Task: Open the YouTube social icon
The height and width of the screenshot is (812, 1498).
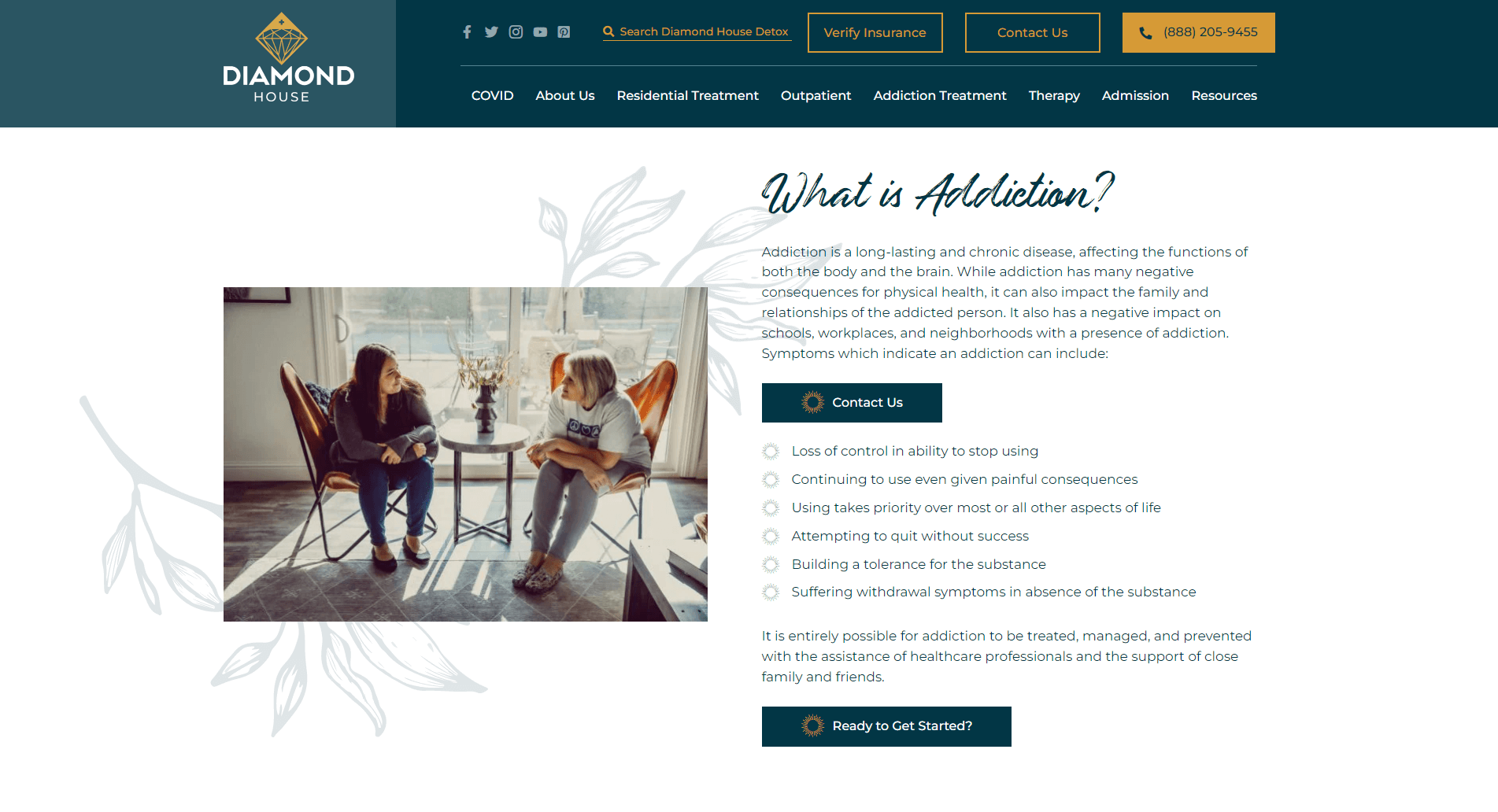Action: [x=540, y=32]
